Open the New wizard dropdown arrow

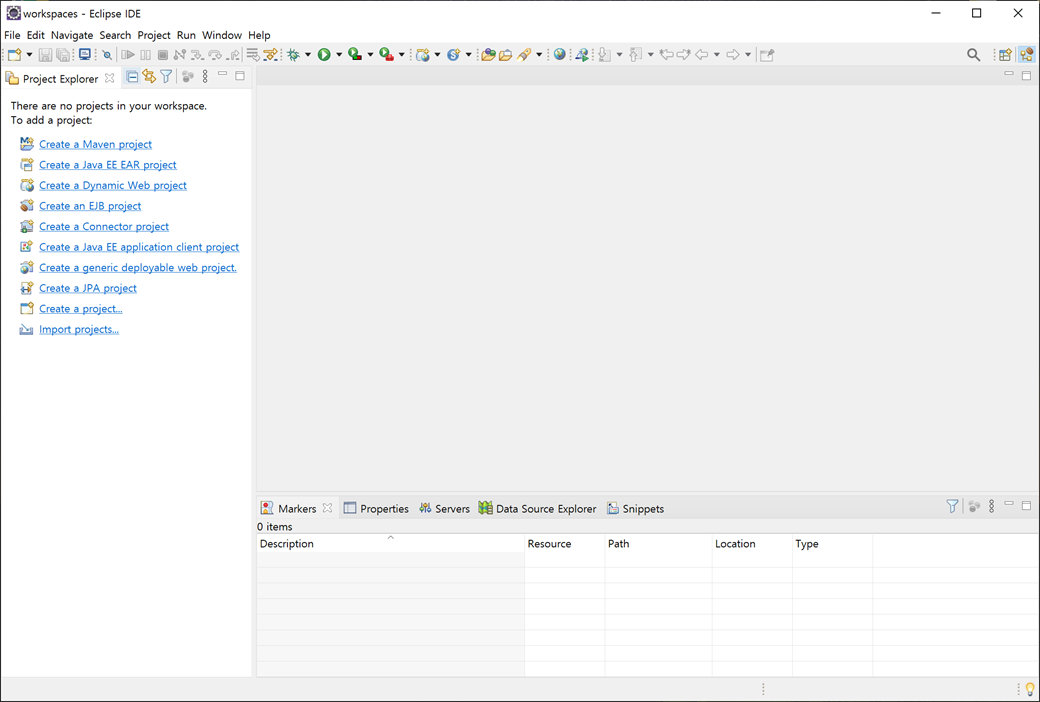point(29,55)
